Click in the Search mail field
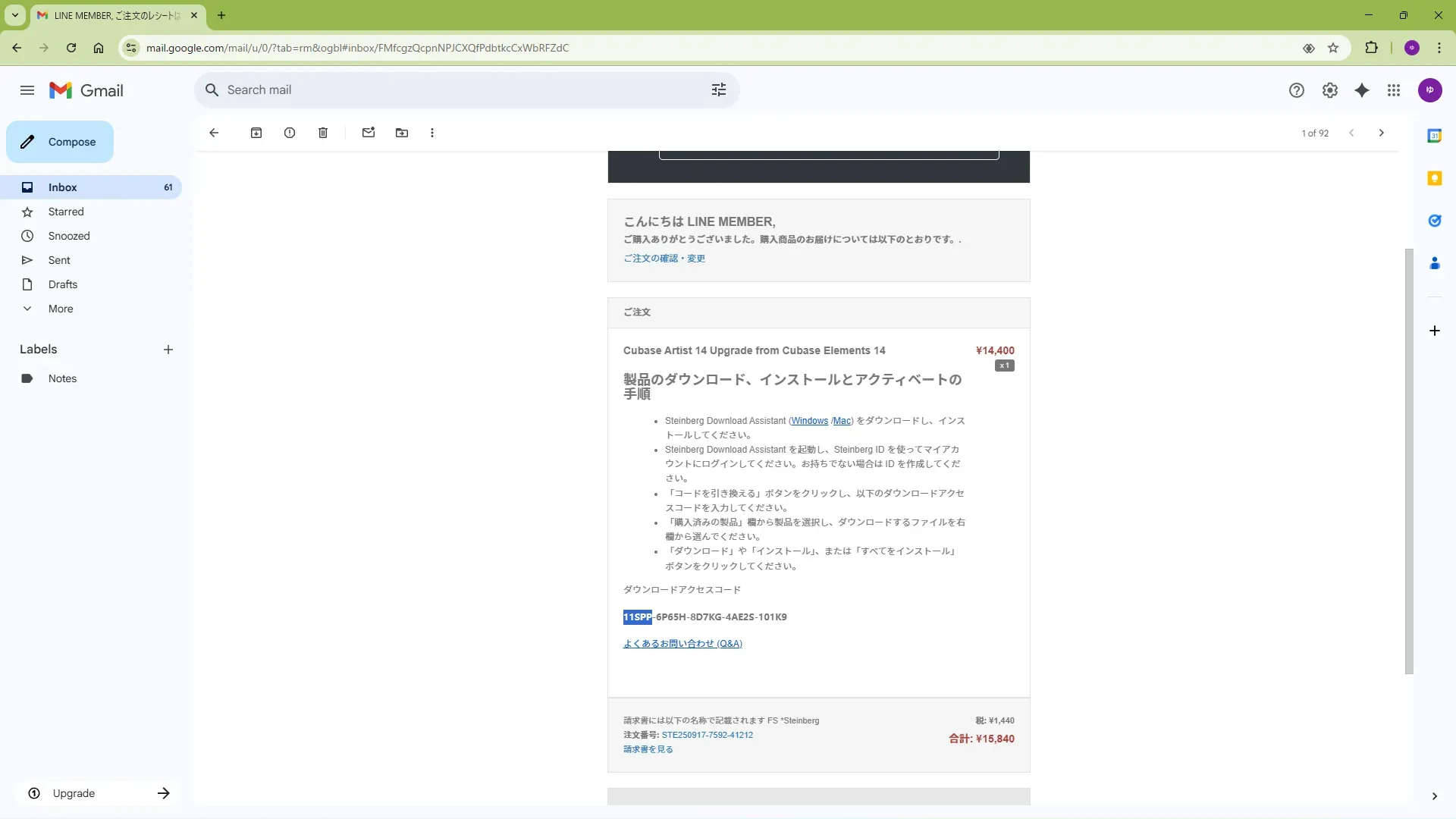Screen dimensions: 1456x819 (455, 90)
